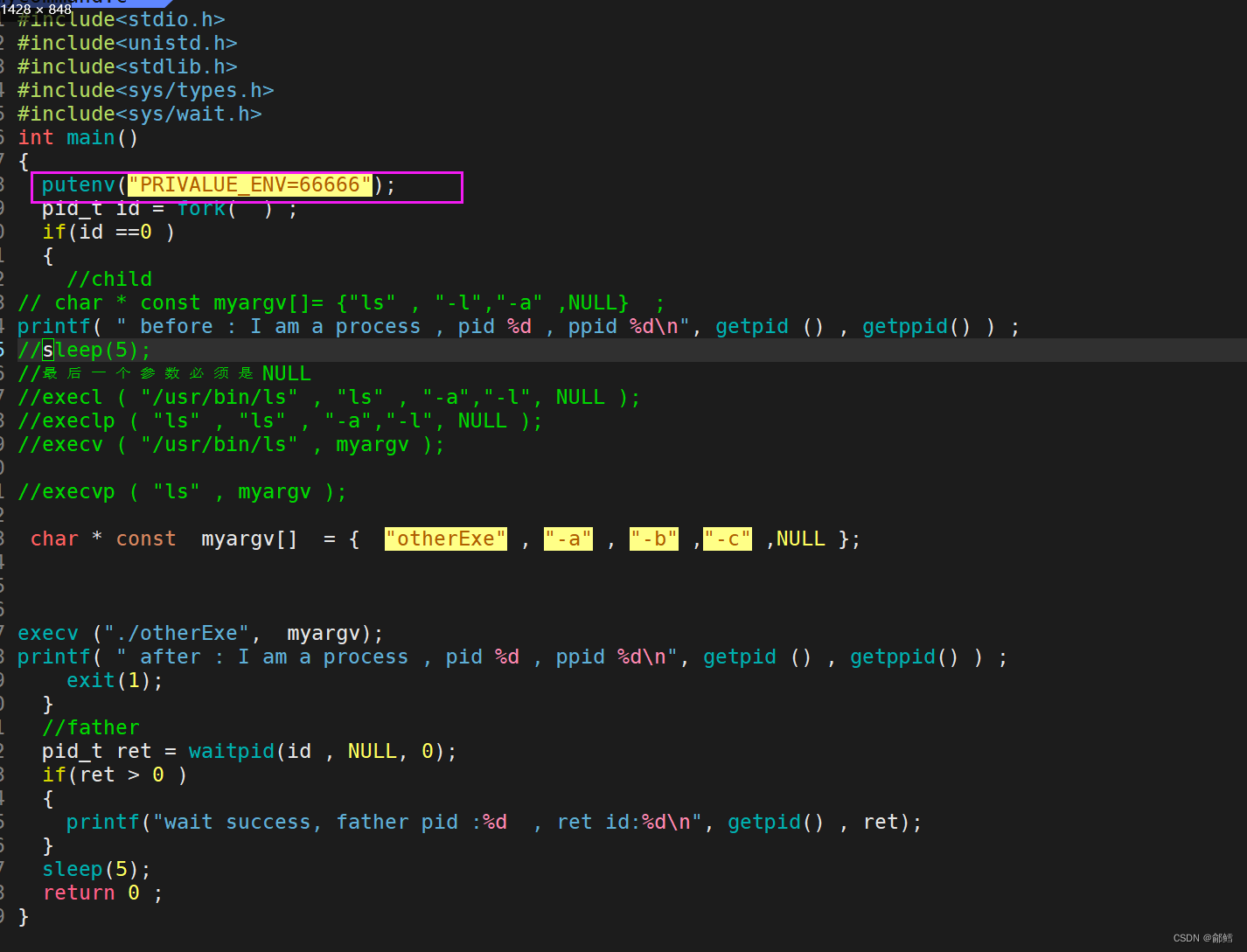Click the "after" printf statement
This screenshot has height=952, width=1247.
512,657
